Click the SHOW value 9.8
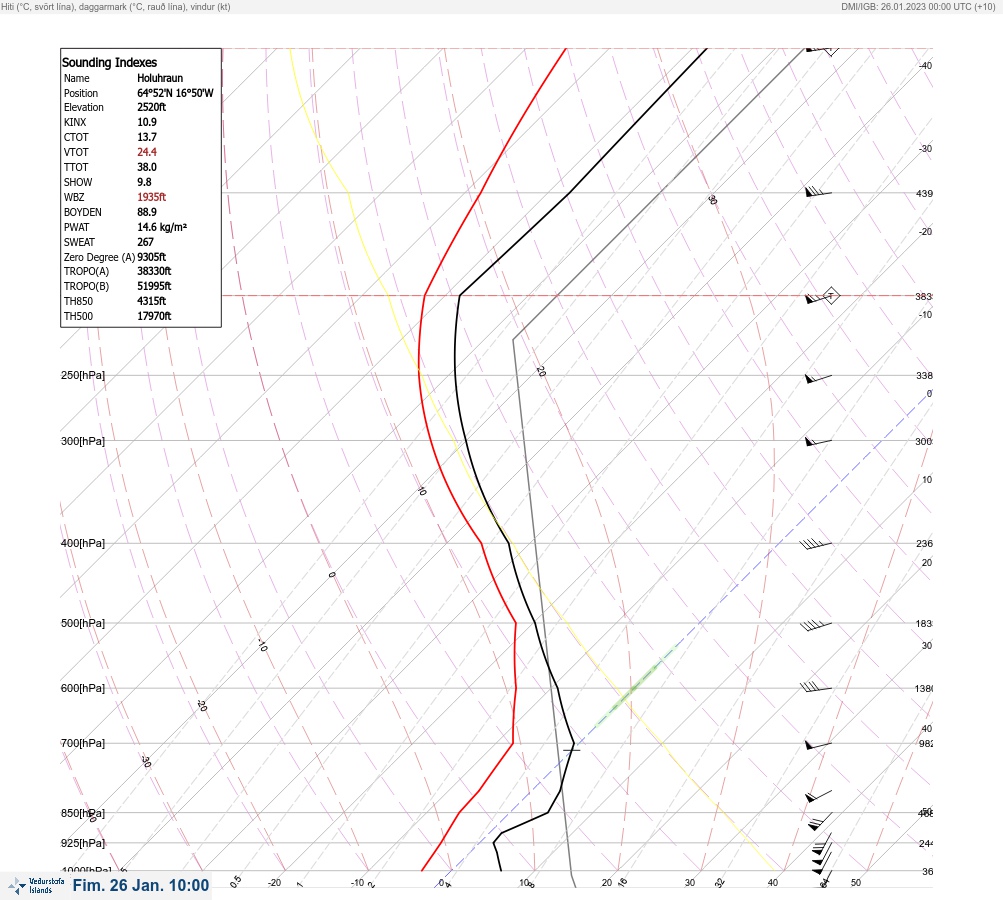 click(144, 182)
